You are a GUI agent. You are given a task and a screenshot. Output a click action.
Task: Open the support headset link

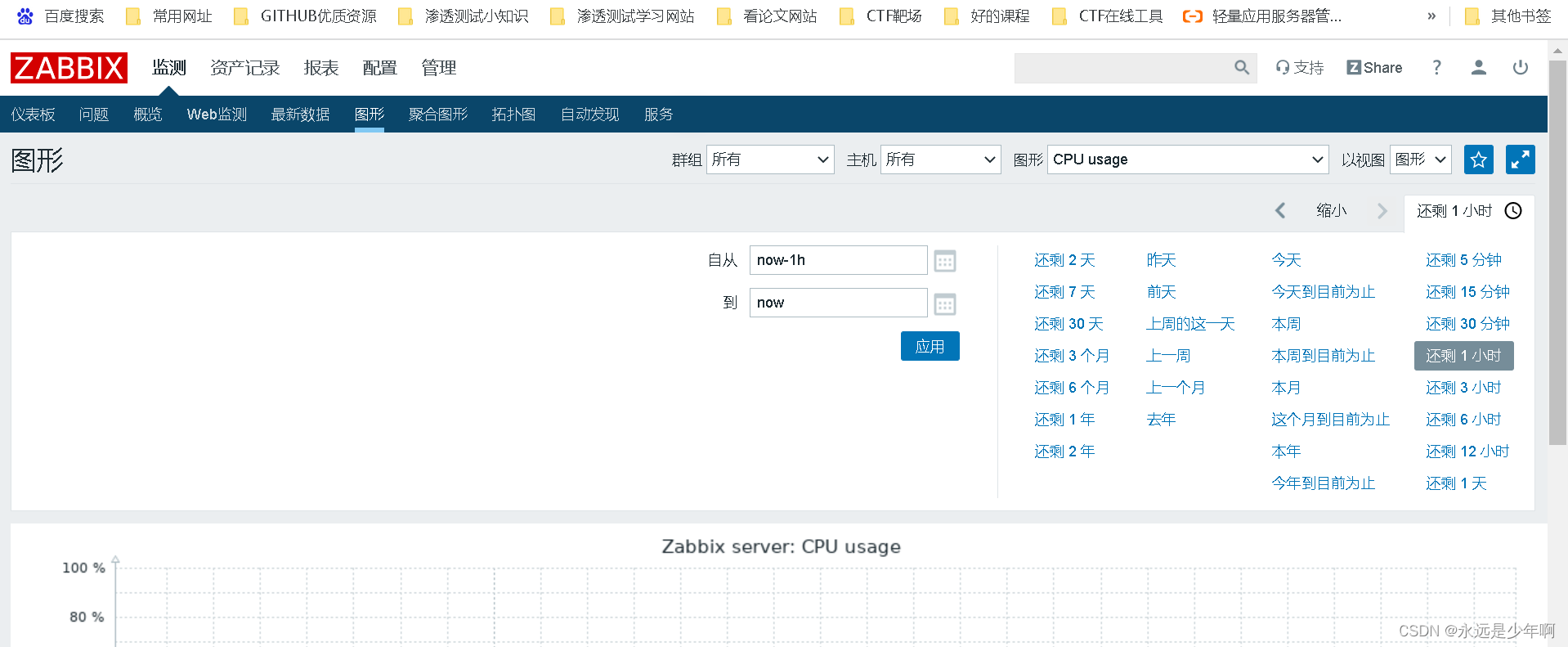coord(1299,68)
